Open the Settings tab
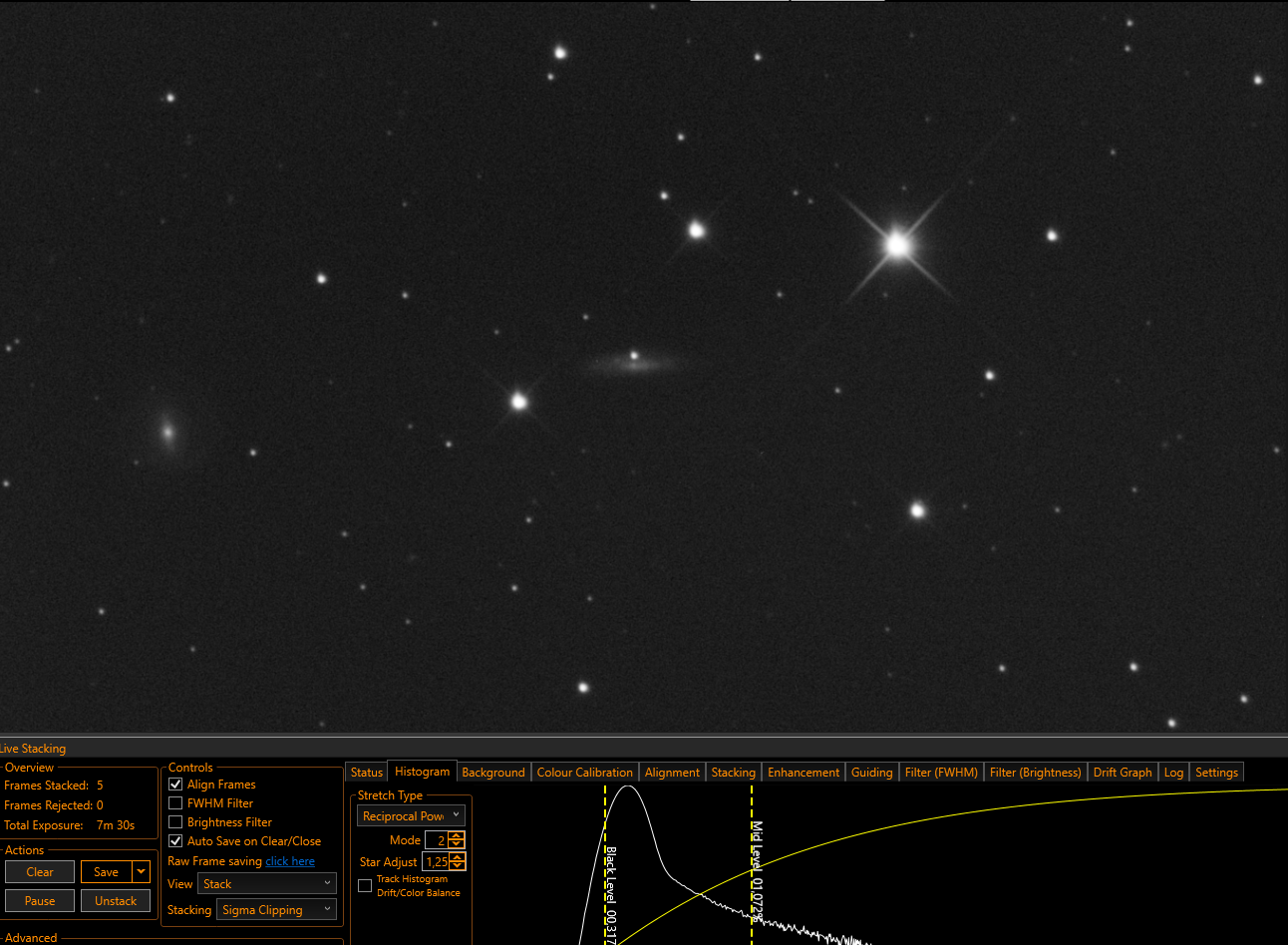 coord(1216,773)
